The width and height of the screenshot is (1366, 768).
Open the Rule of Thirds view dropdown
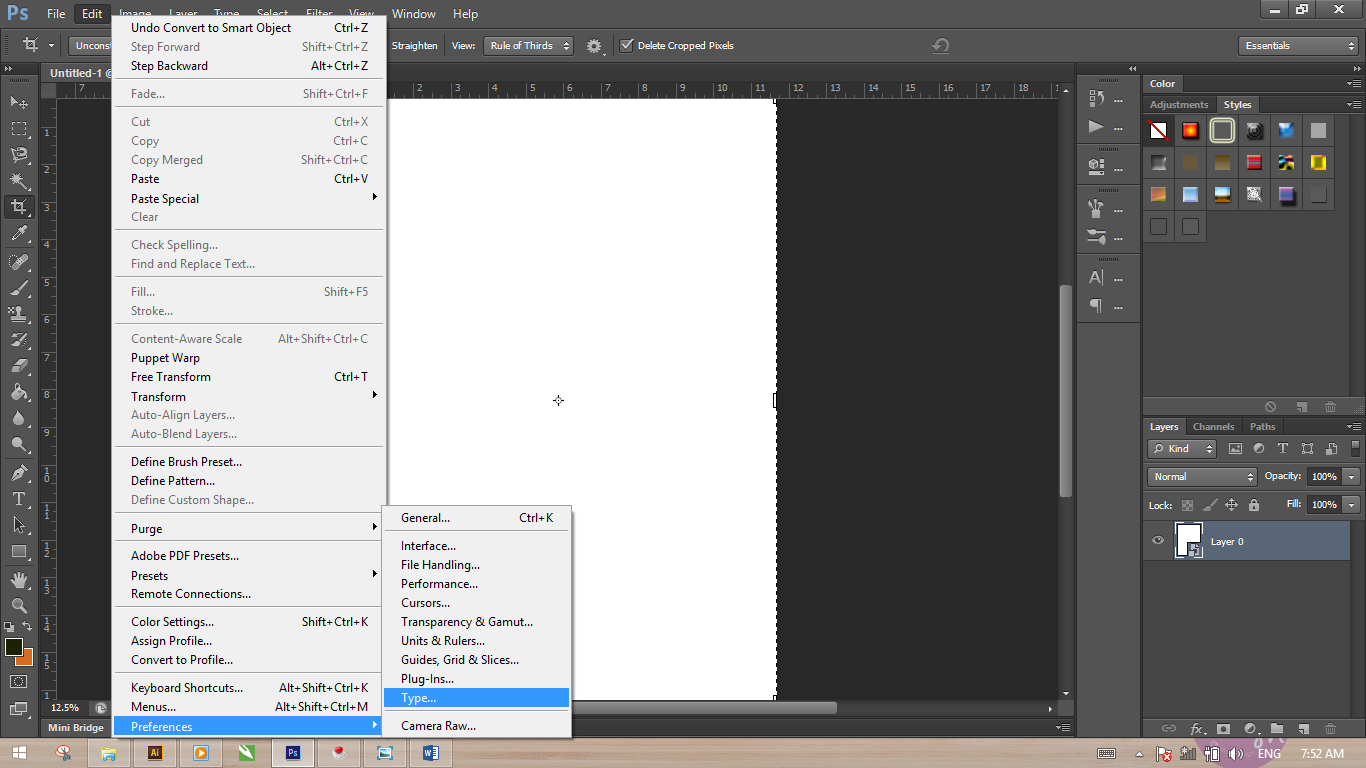coord(528,45)
